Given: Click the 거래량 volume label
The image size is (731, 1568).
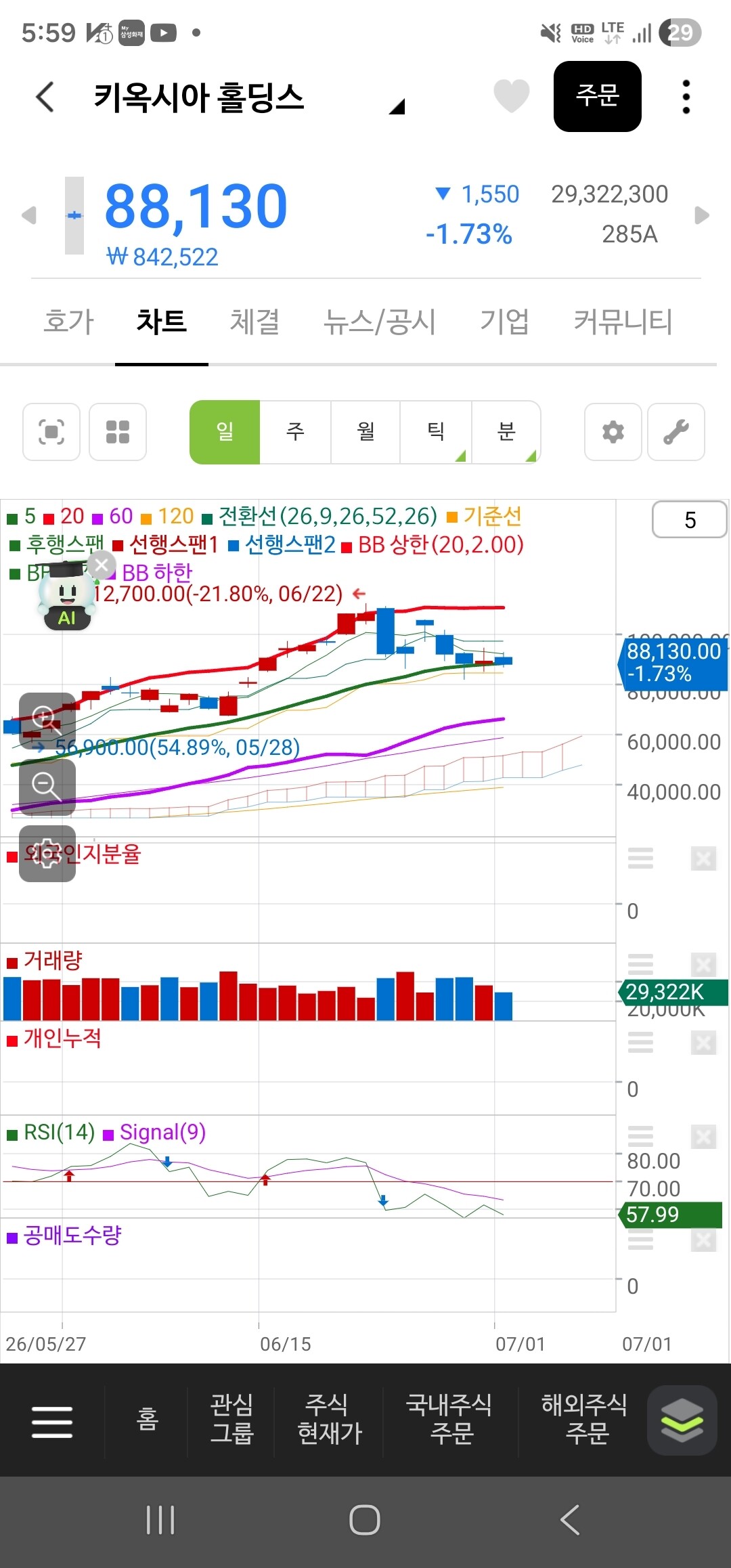Looking at the screenshot, I should pos(45,959).
